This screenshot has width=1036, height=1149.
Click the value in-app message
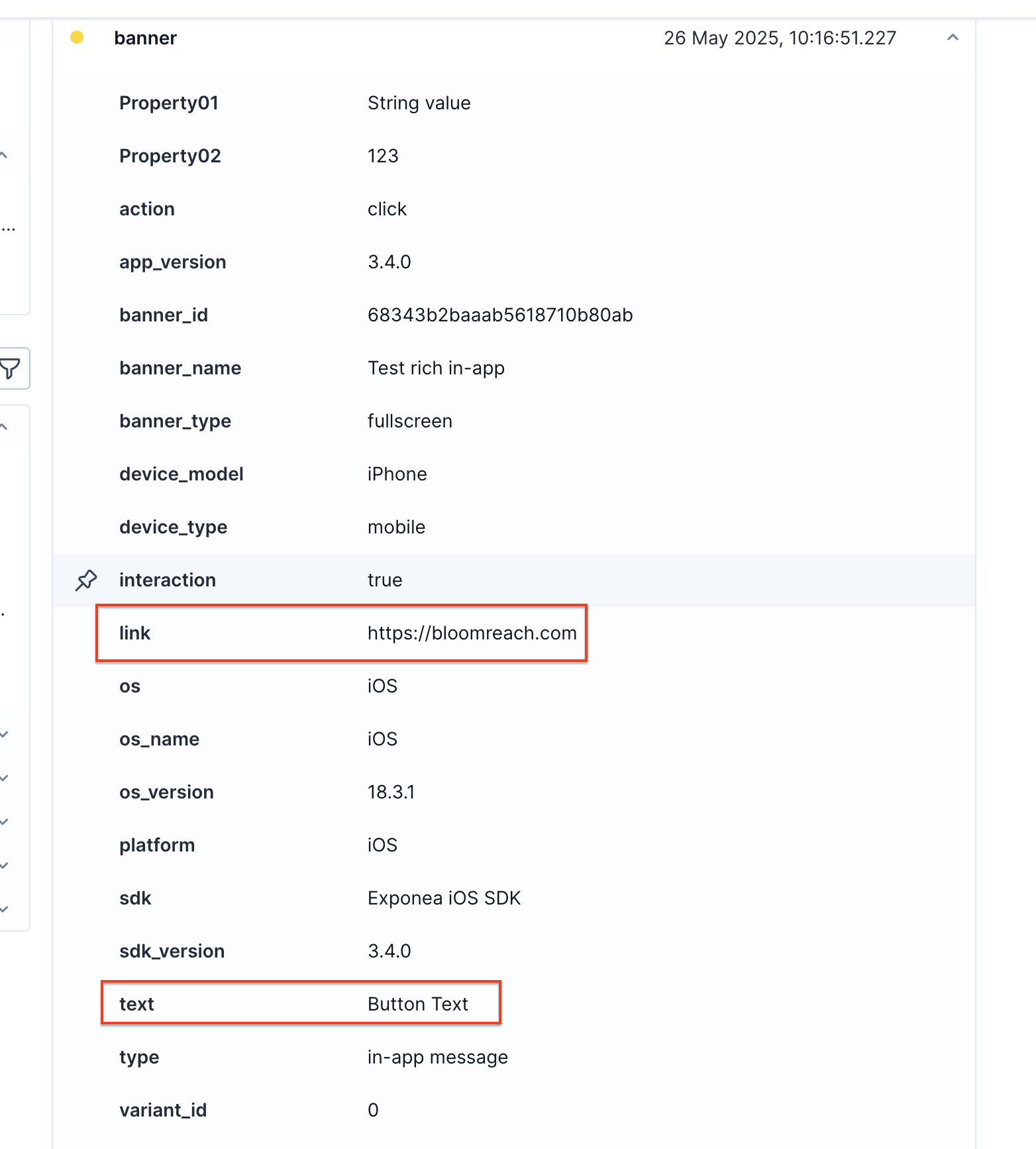tap(438, 1057)
